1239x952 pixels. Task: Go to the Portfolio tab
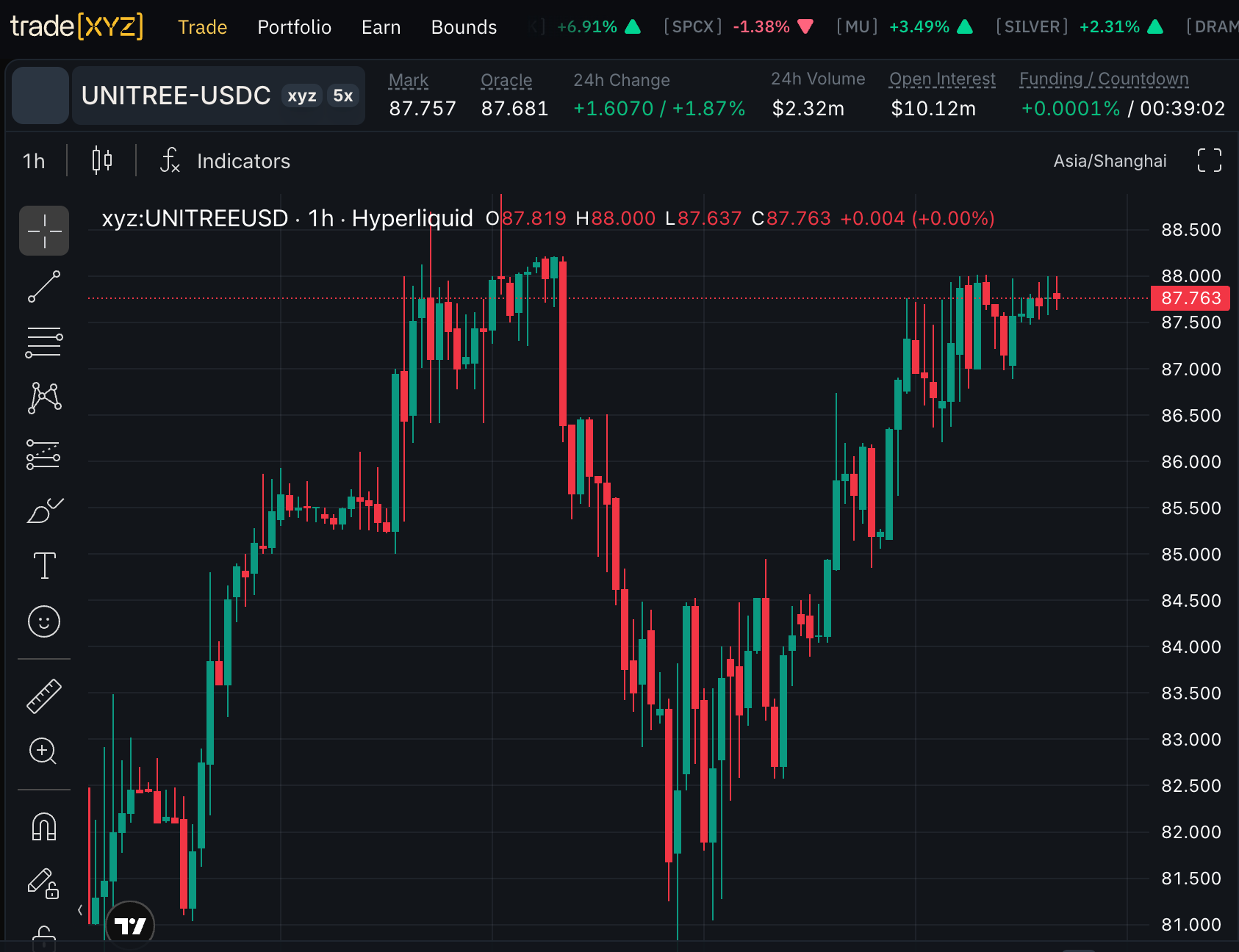294,27
